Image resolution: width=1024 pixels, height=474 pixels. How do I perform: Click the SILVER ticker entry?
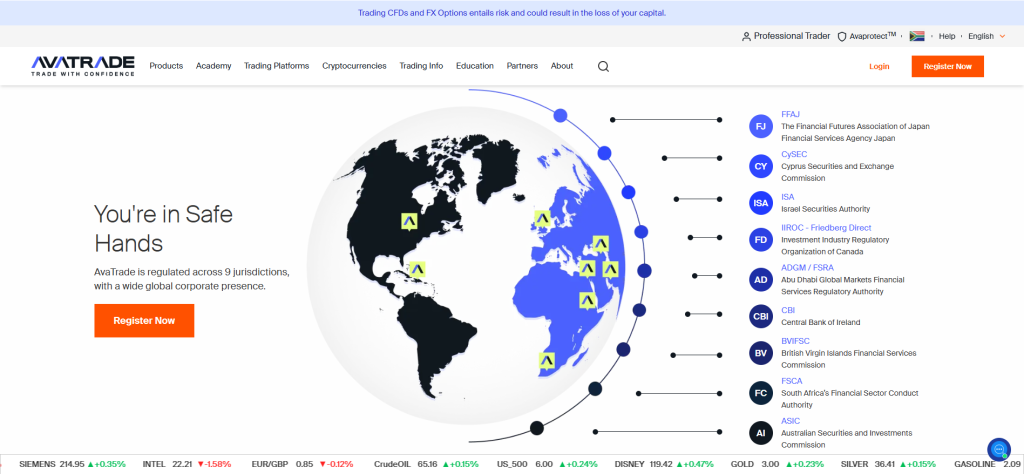pos(888,464)
